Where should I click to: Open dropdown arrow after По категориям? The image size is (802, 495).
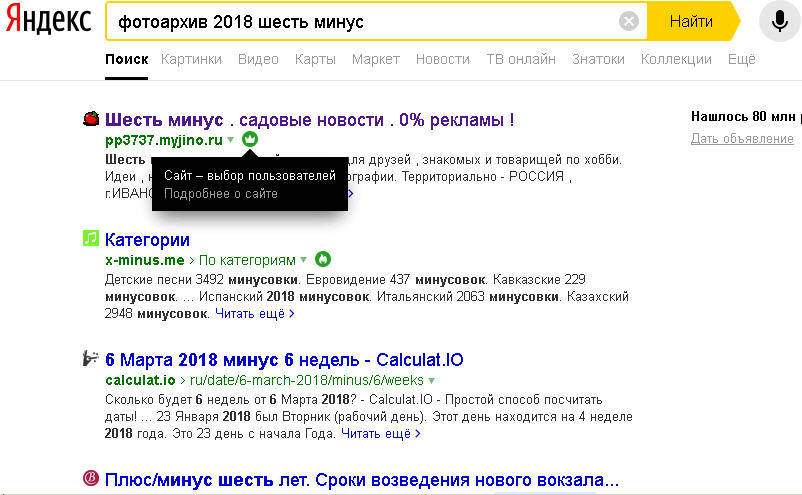304,260
